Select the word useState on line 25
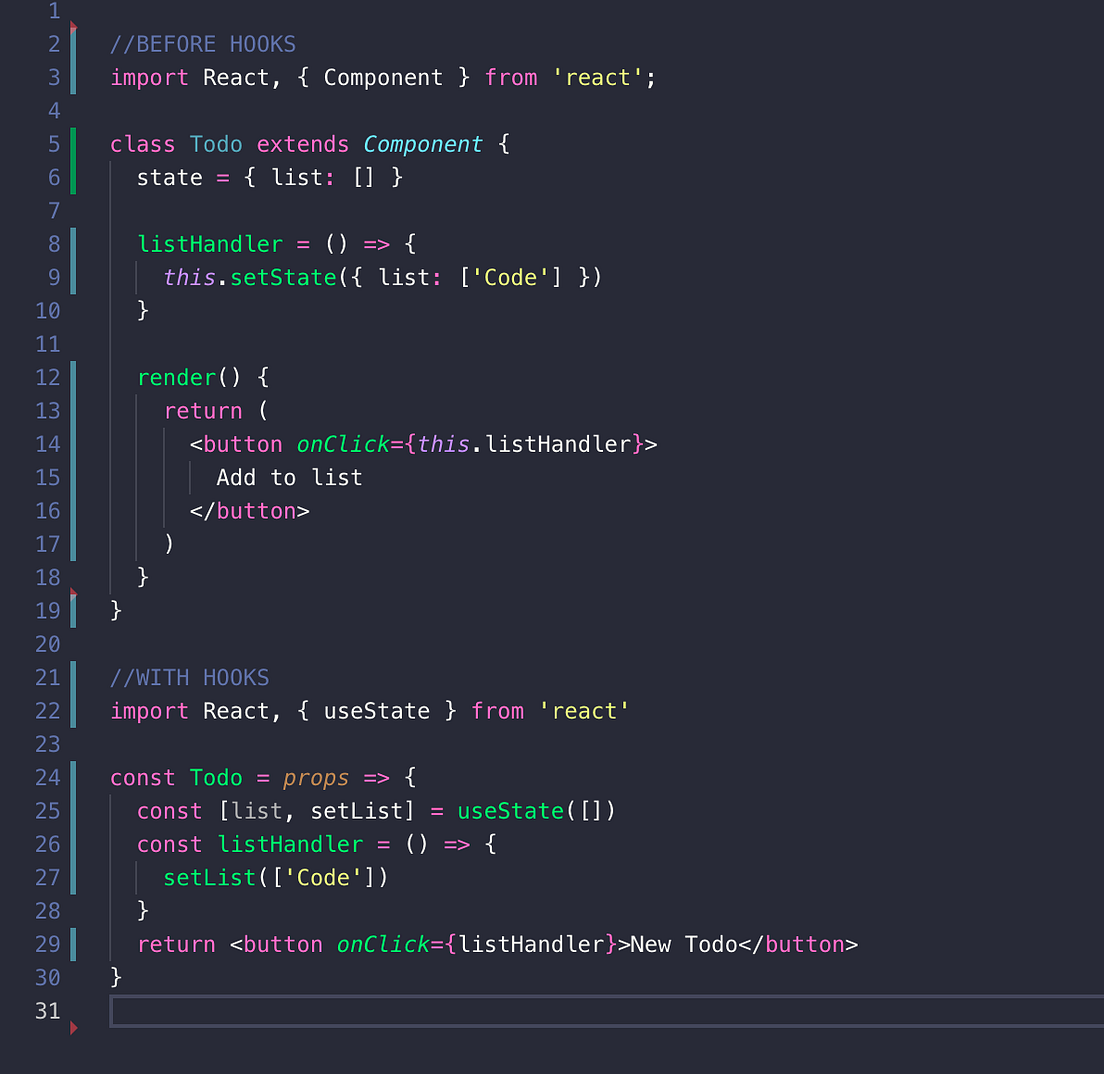 510,811
